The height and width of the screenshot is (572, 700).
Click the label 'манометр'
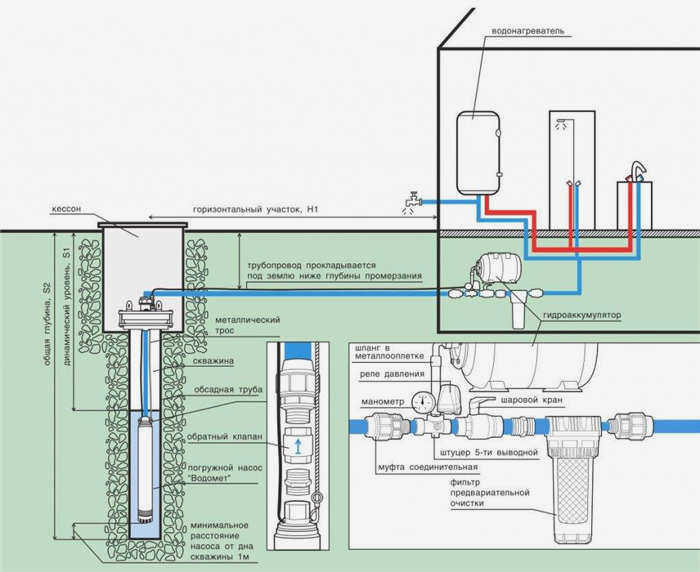click(383, 402)
